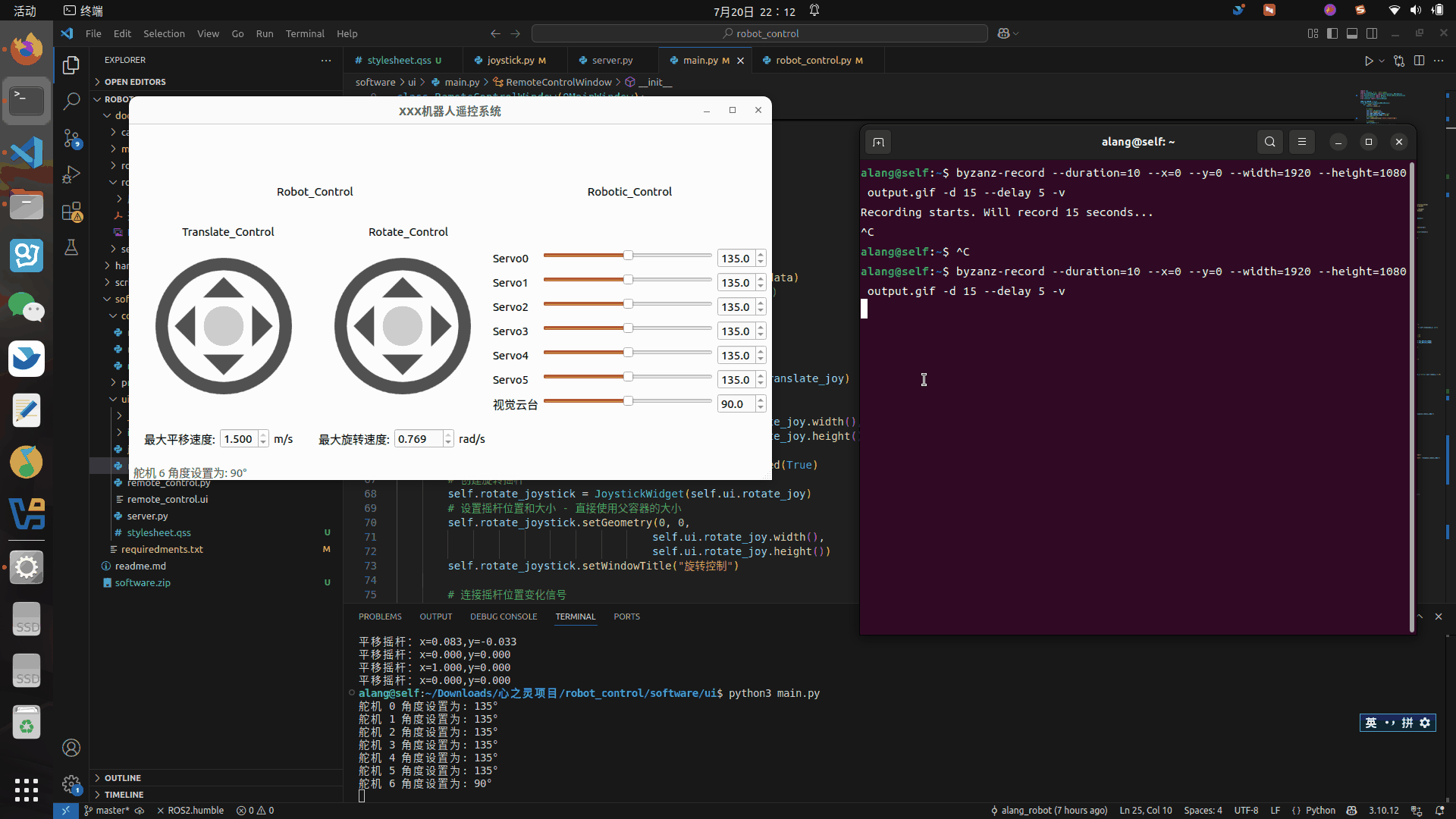The height and width of the screenshot is (819, 1456).
Task: Toggle the Primary Side Bar layout icon
Action: pos(1332,33)
